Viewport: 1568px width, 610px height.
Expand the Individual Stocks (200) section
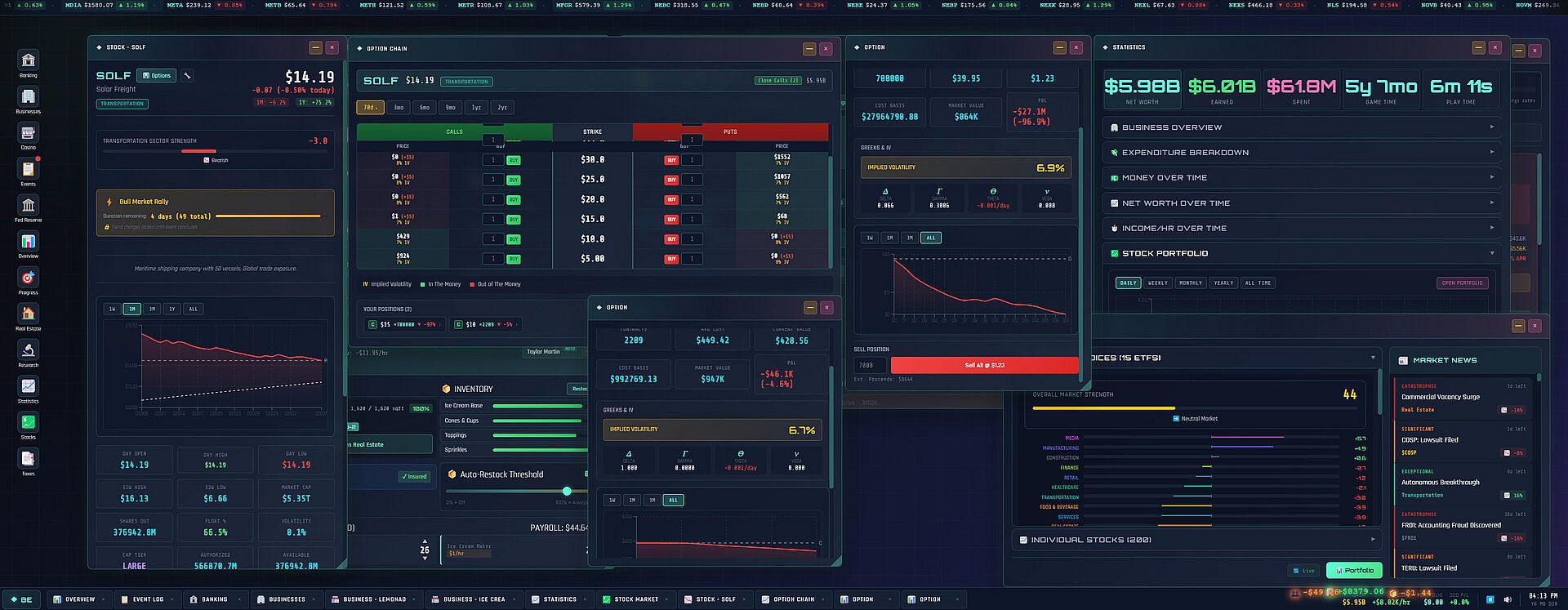click(1198, 540)
